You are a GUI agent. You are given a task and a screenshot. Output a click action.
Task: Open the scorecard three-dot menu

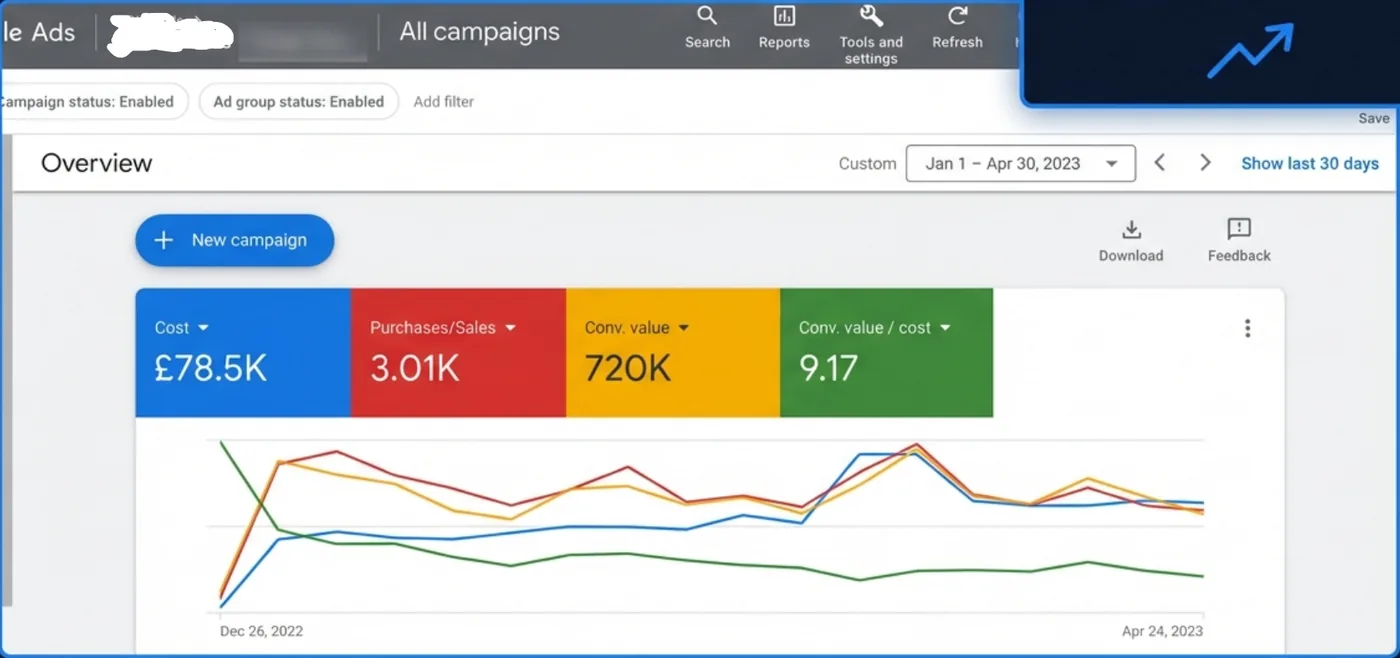pos(1247,328)
